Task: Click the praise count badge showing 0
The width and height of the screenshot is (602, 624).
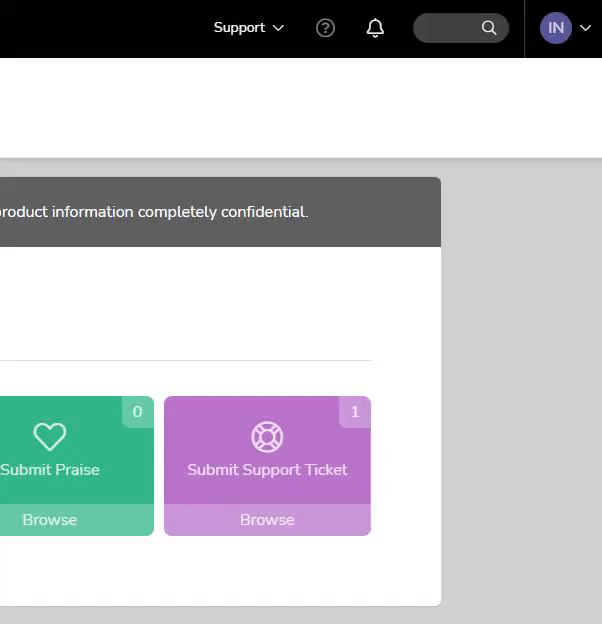Action: (138, 412)
